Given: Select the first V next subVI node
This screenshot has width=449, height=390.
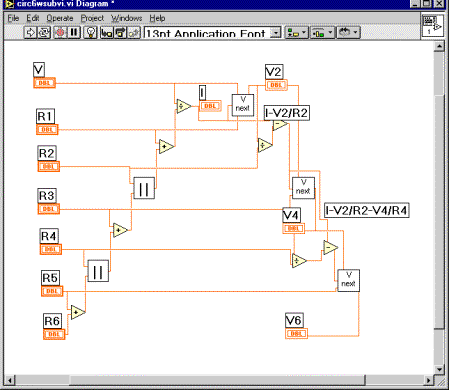Looking at the screenshot, I should pos(243,105).
